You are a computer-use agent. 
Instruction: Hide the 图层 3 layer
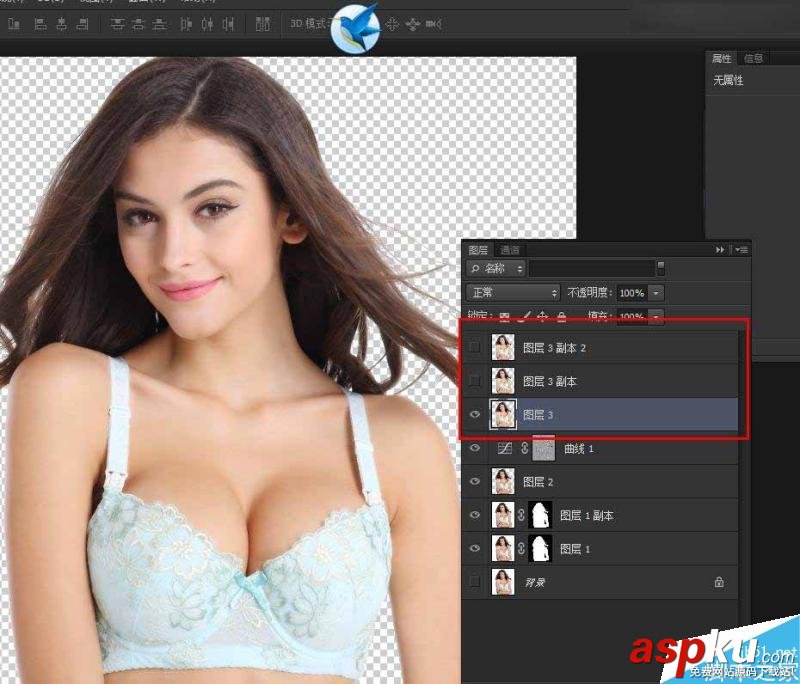[x=474, y=414]
